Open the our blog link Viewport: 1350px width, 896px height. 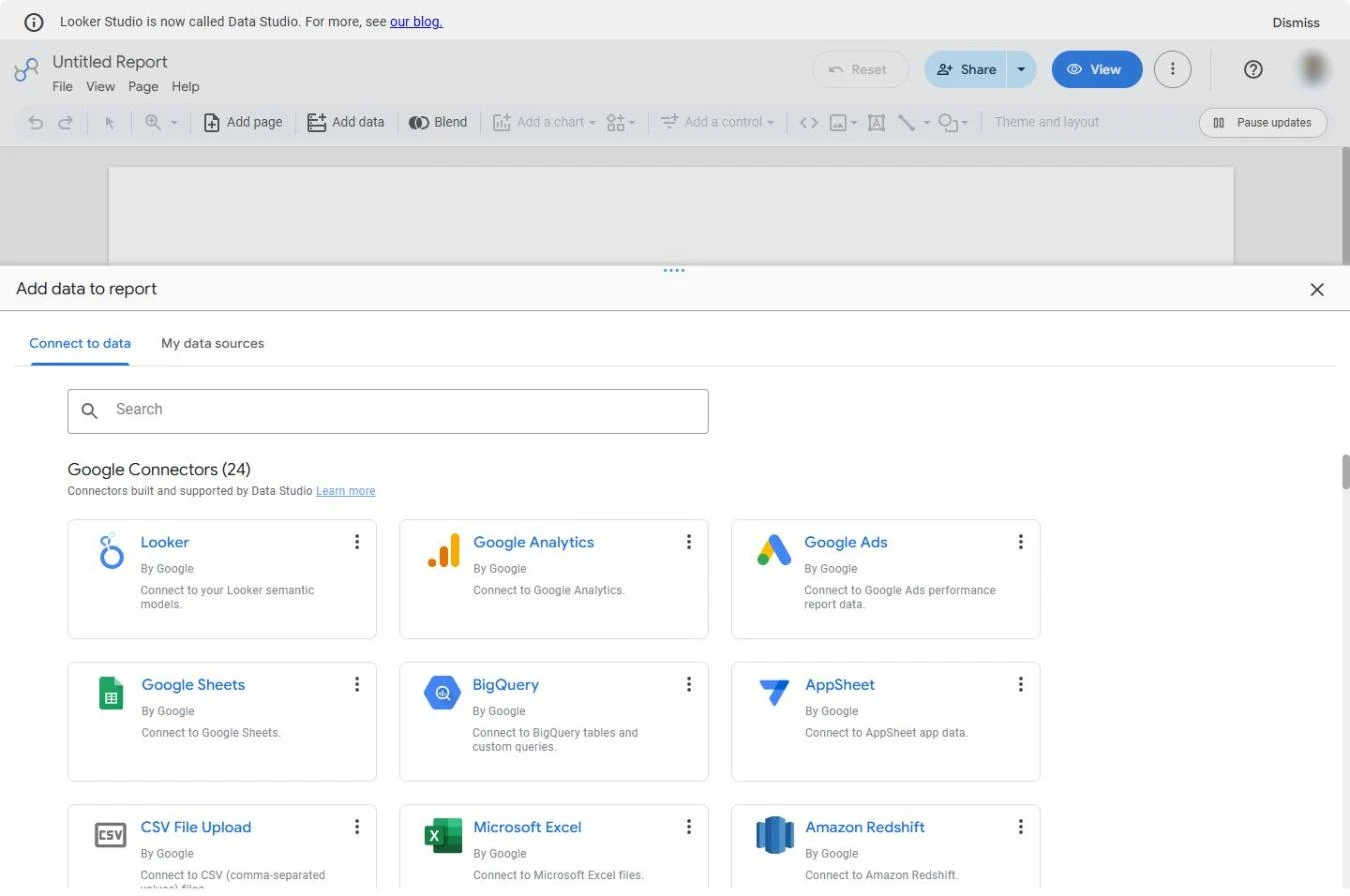(x=416, y=21)
